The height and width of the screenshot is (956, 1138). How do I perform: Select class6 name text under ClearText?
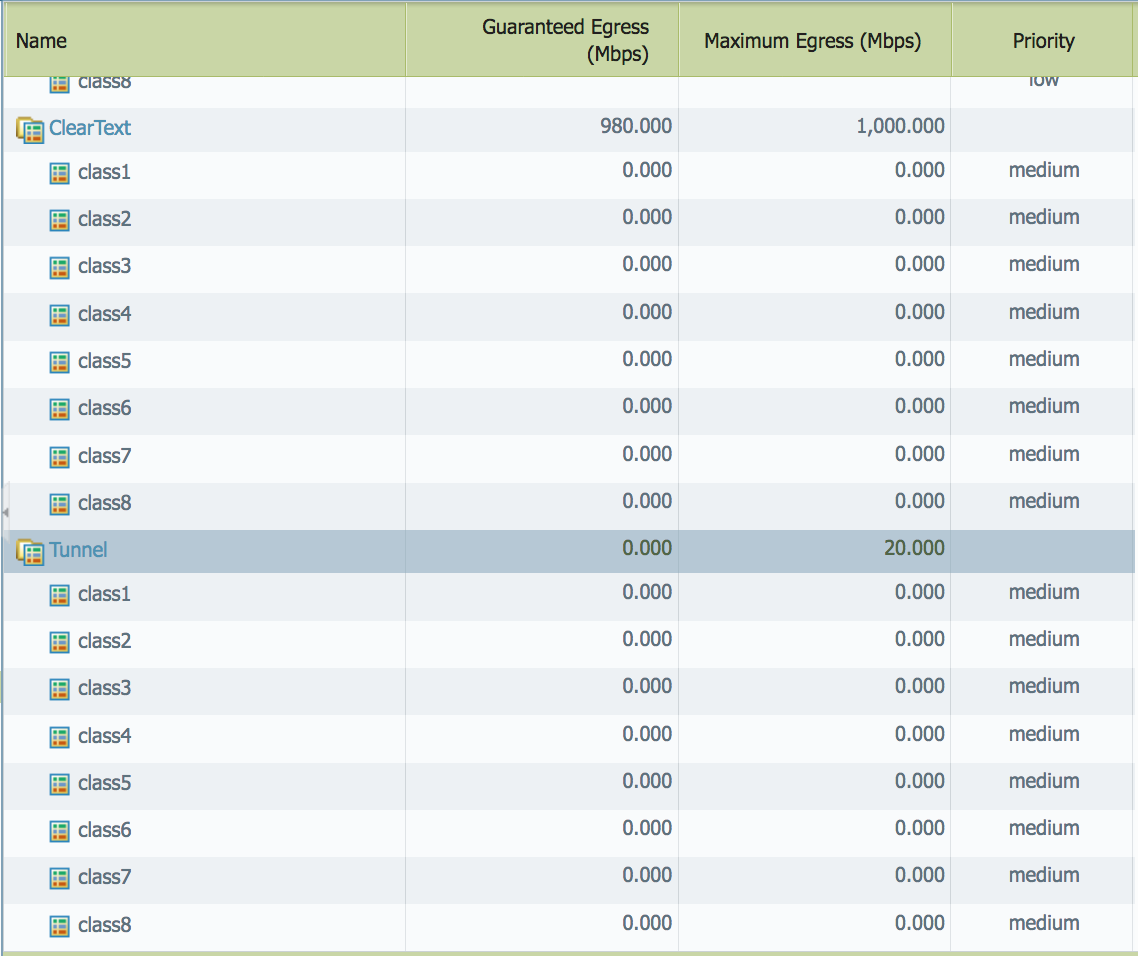105,408
